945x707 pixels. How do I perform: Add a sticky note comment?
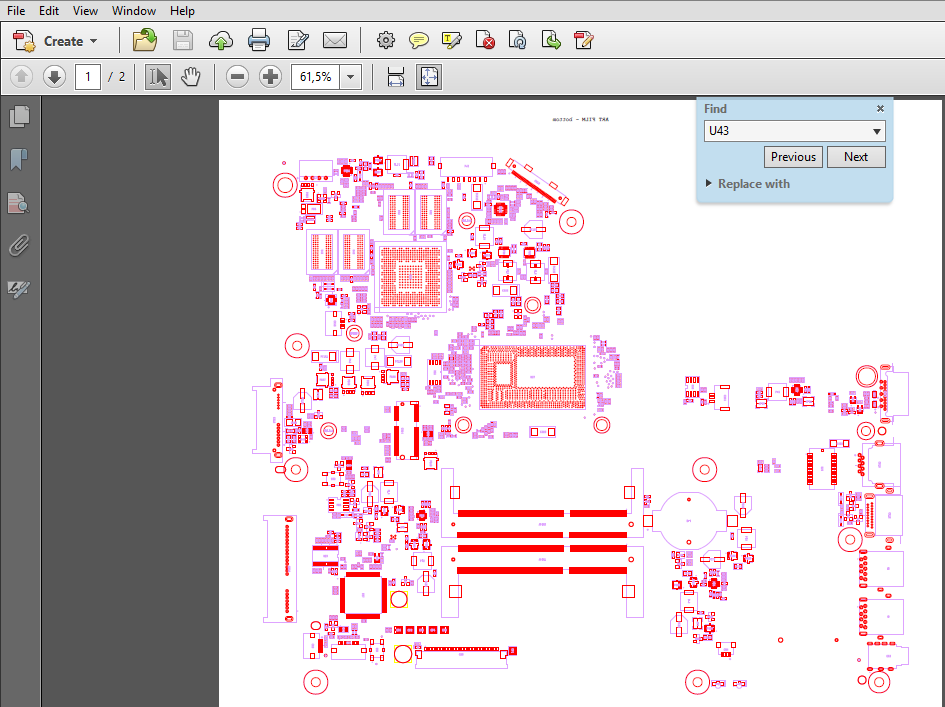tap(419, 41)
